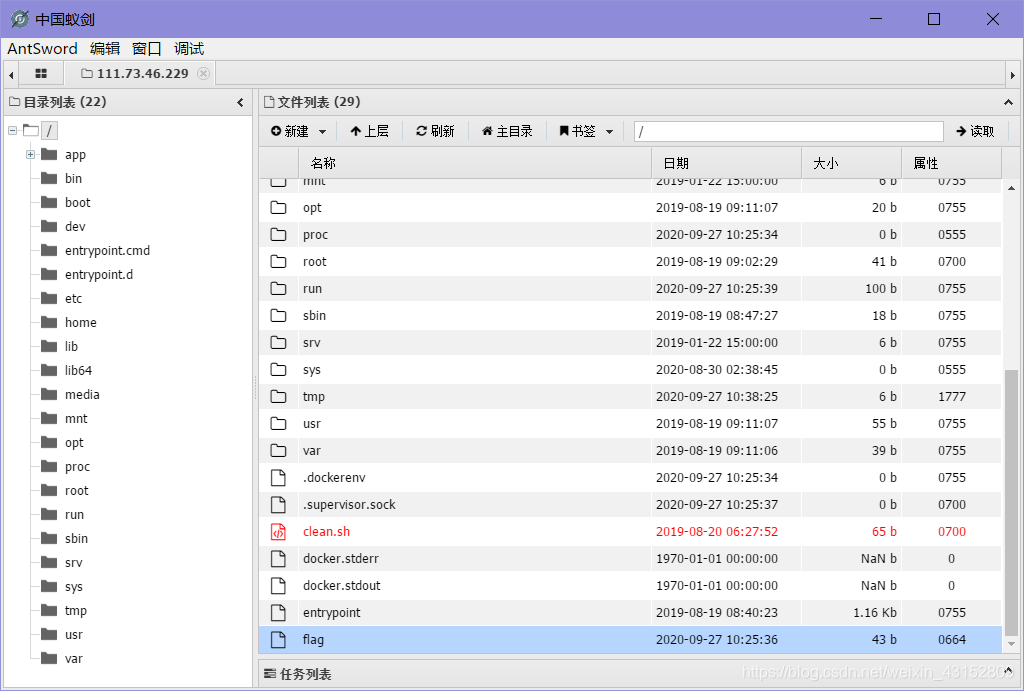Sort by the 名称 column header
The height and width of the screenshot is (691, 1024).
475,163
